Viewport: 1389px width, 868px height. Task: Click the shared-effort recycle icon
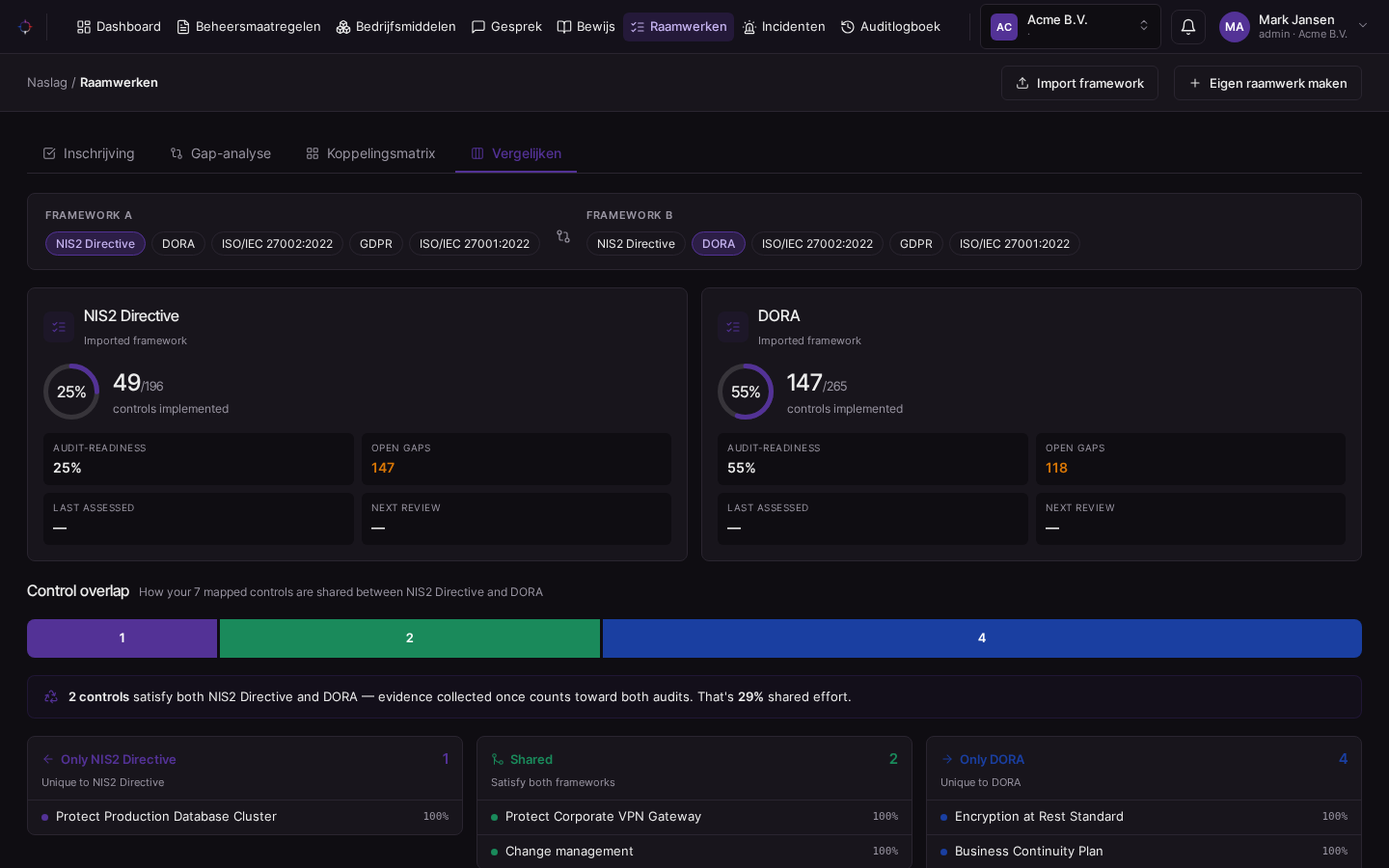coord(51,696)
